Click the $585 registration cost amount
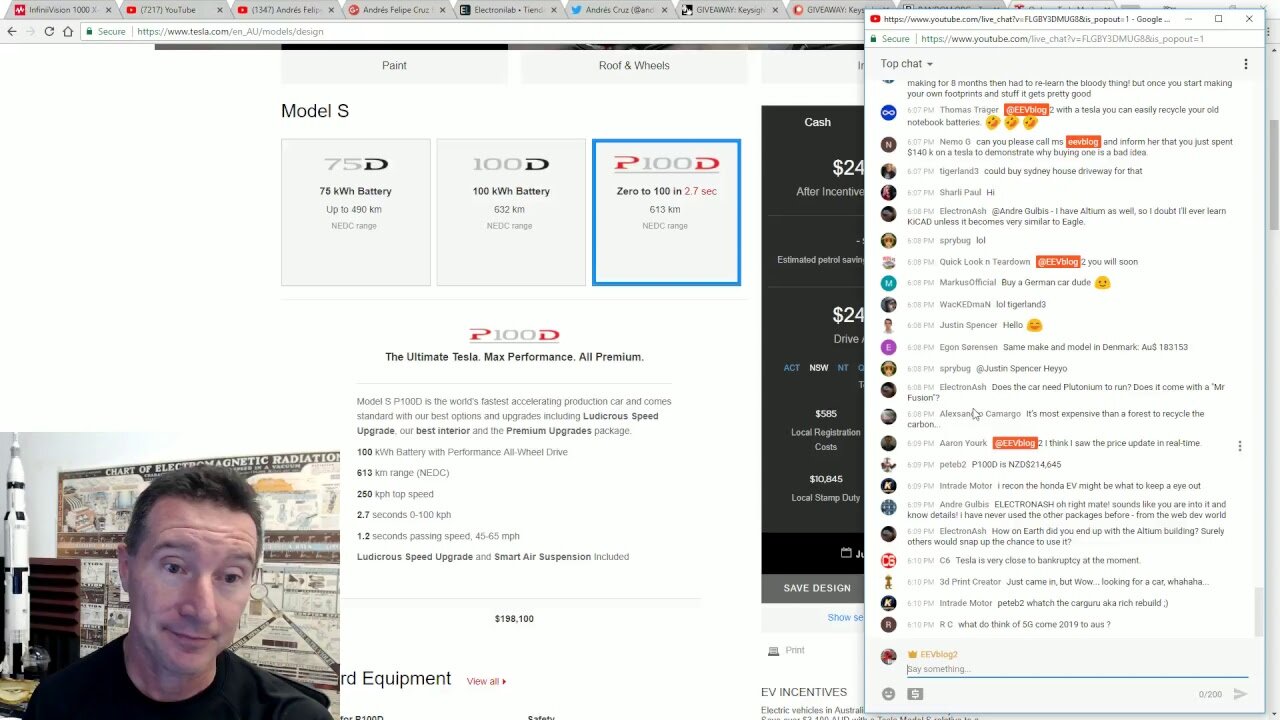Image resolution: width=1280 pixels, height=720 pixels. [x=826, y=414]
